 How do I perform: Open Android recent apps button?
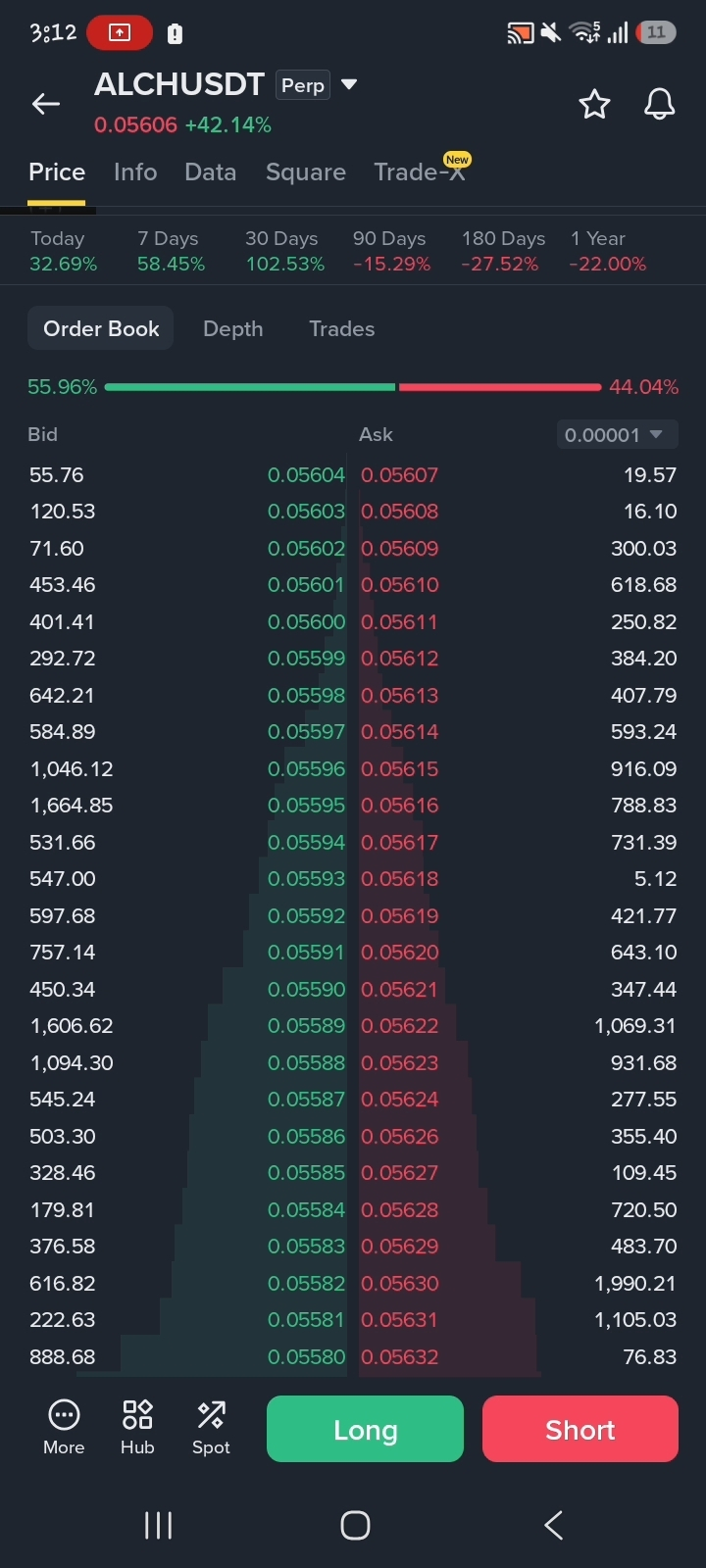pyautogui.click(x=158, y=1525)
